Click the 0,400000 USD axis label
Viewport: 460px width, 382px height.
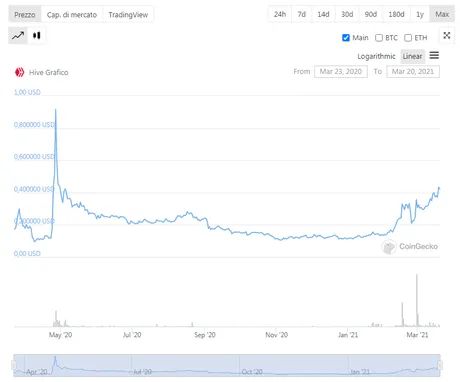pos(34,189)
